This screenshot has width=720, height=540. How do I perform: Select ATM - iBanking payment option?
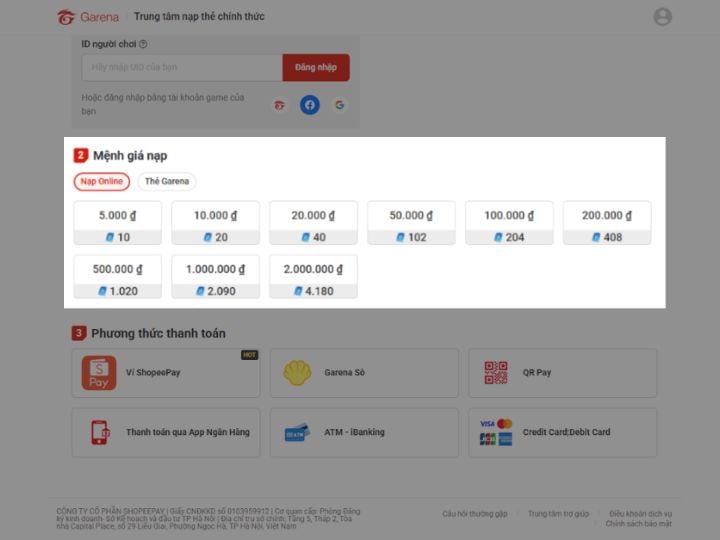(364, 433)
